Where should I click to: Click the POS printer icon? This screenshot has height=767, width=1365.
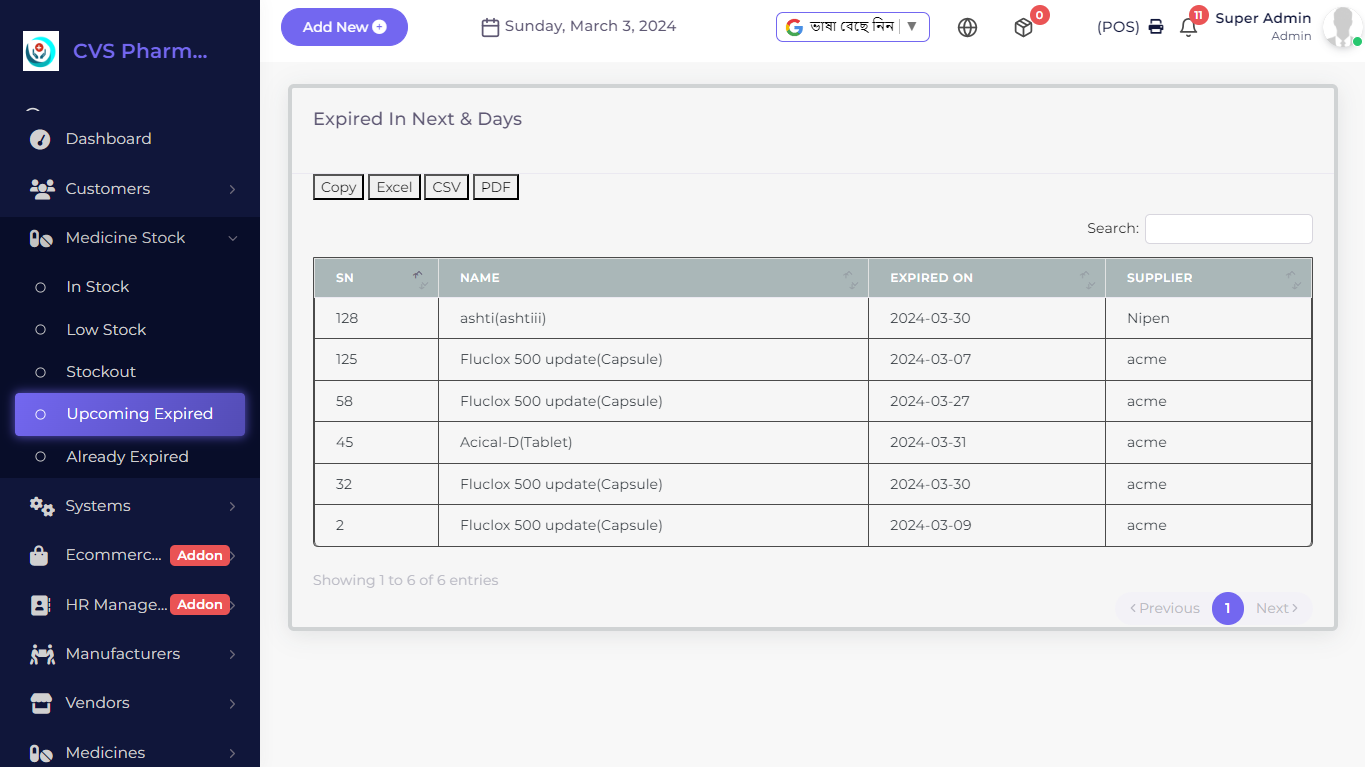coord(1155,27)
